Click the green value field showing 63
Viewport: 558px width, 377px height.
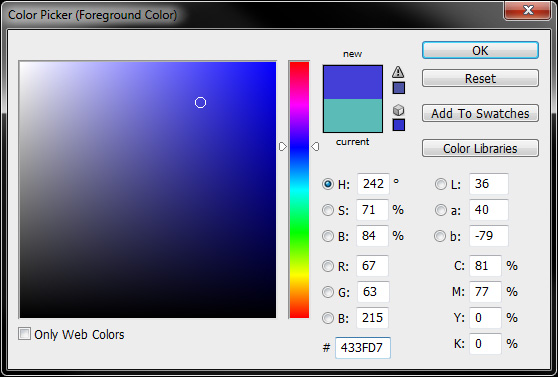(x=373, y=292)
